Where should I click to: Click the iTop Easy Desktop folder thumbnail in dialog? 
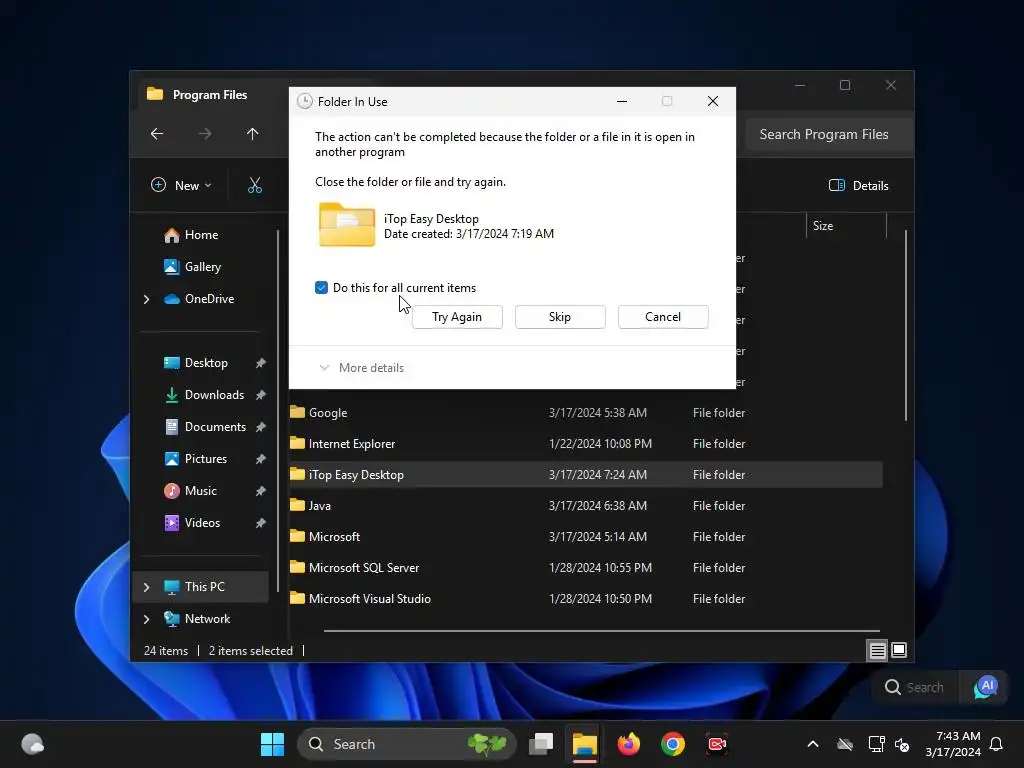[347, 225]
